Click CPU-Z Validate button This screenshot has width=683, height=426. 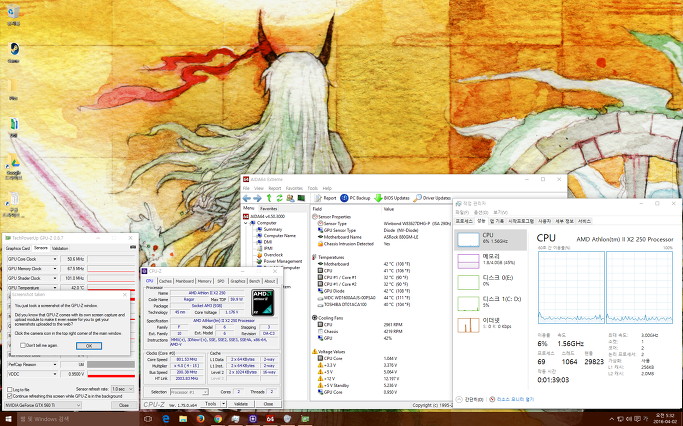point(241,404)
